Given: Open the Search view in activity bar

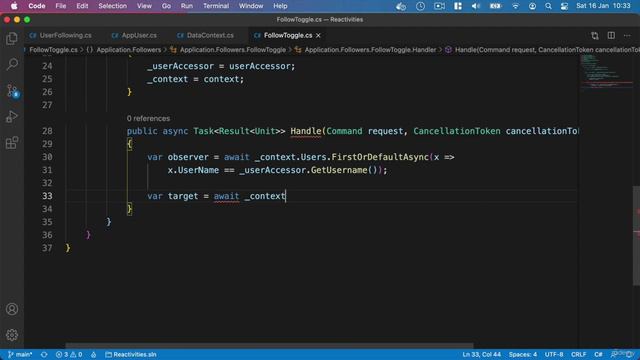Looking at the screenshot, I should (12, 64).
